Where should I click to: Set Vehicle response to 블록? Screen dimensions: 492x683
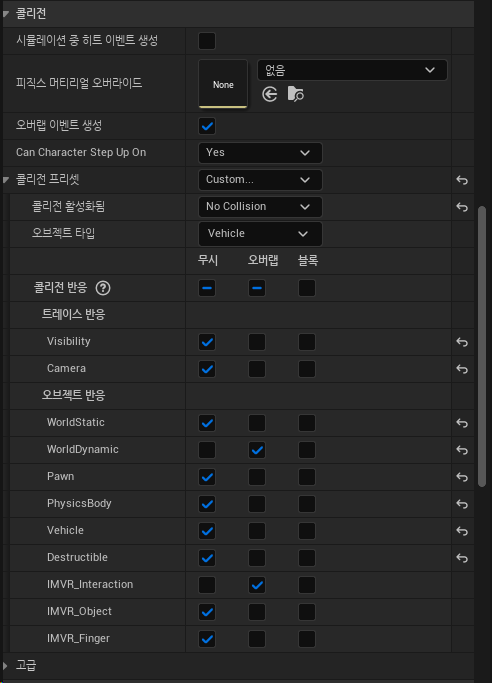click(x=307, y=531)
